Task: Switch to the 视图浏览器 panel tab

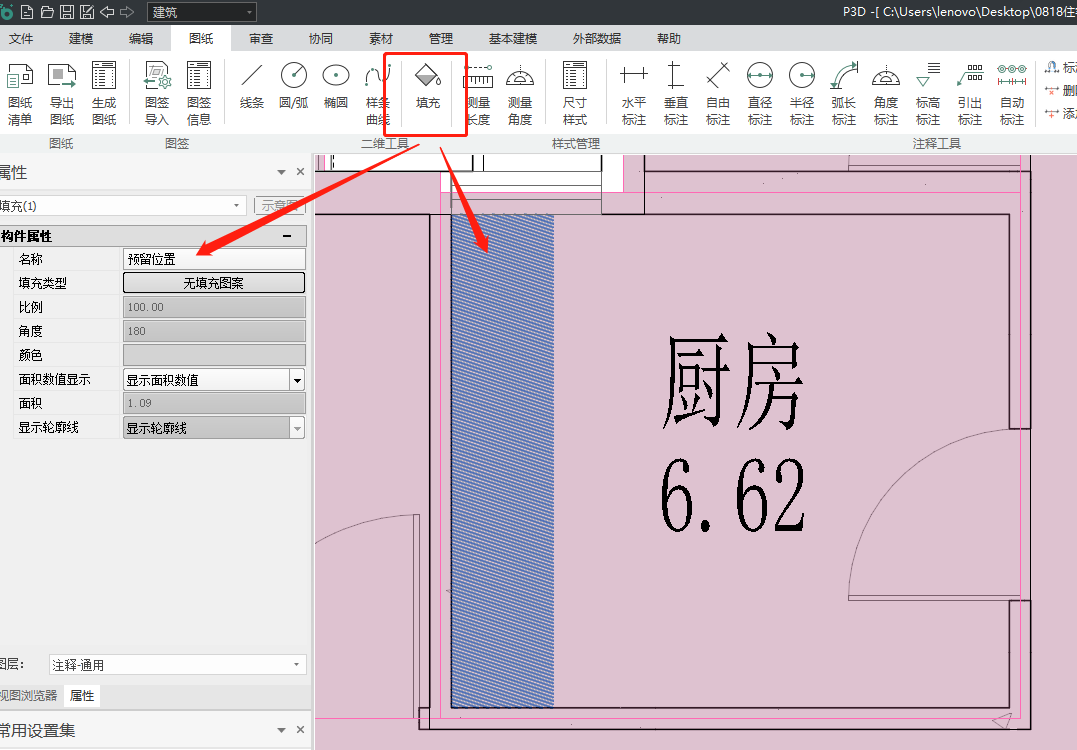Action: 28,696
